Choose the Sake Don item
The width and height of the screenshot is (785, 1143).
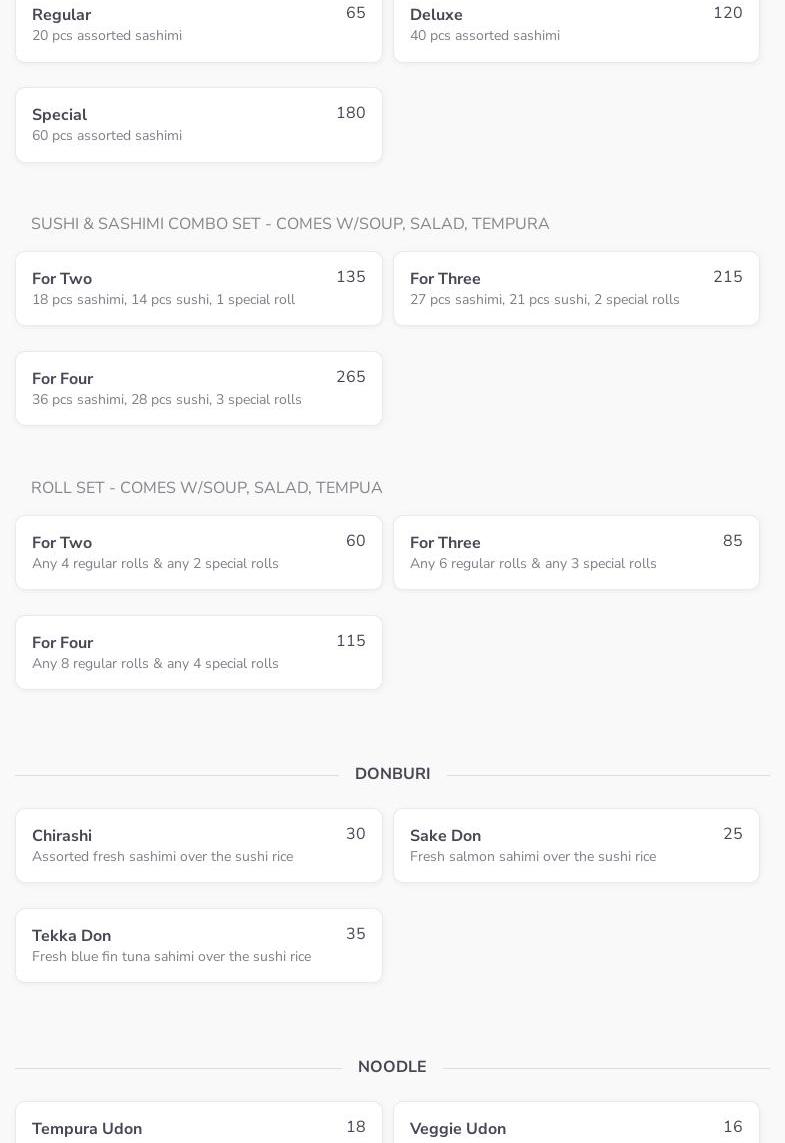[576, 846]
